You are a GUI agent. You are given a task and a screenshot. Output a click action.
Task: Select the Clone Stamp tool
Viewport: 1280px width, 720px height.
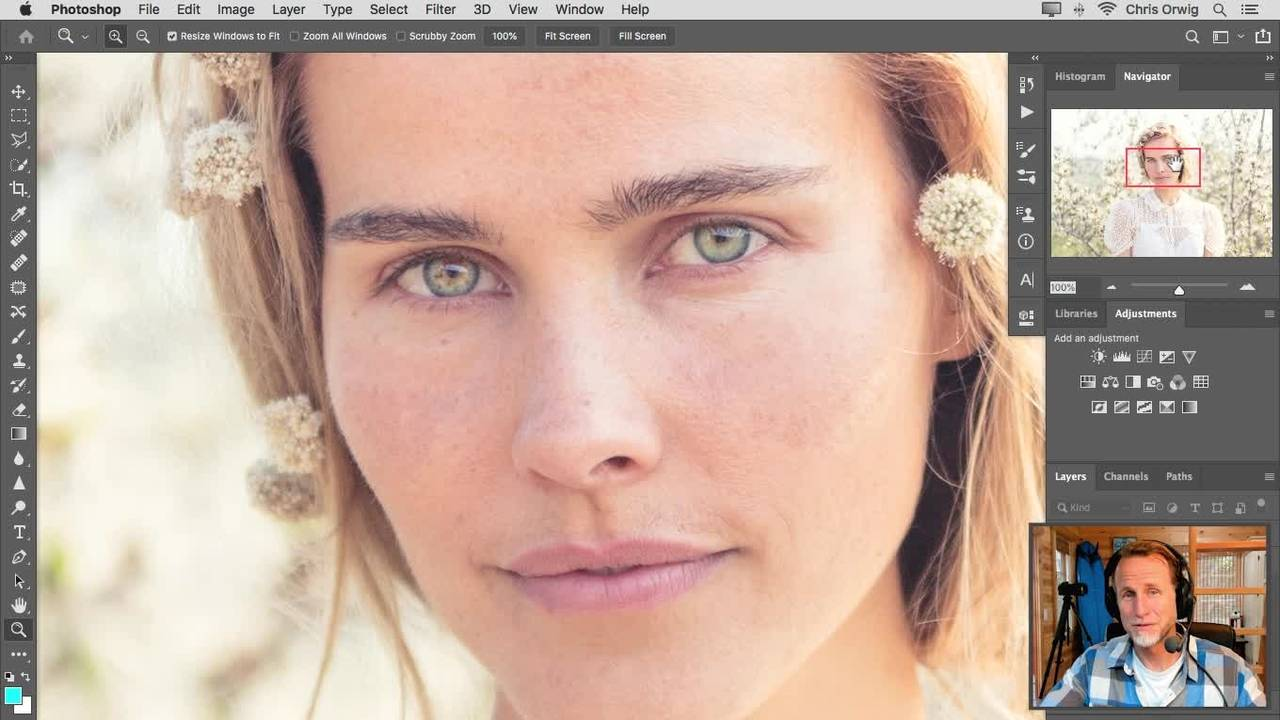pyautogui.click(x=19, y=360)
